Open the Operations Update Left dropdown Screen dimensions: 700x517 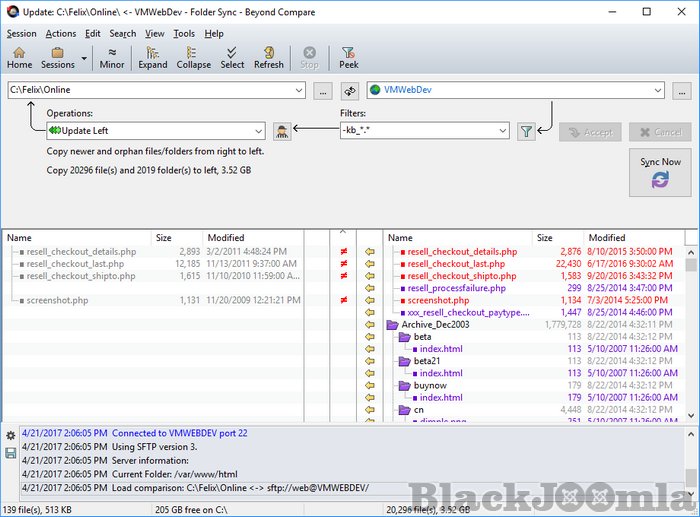tap(258, 131)
